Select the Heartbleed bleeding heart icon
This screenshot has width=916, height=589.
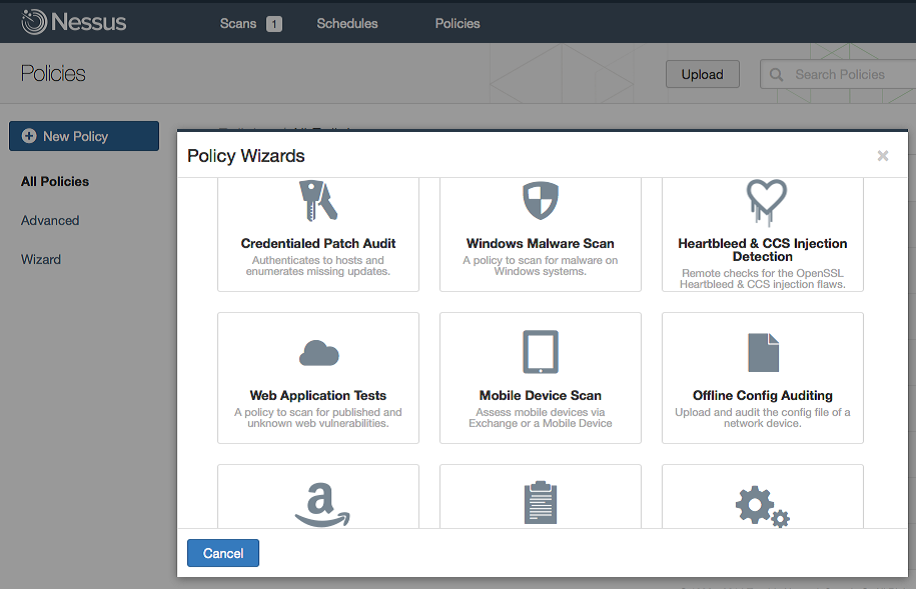[x=766, y=202]
